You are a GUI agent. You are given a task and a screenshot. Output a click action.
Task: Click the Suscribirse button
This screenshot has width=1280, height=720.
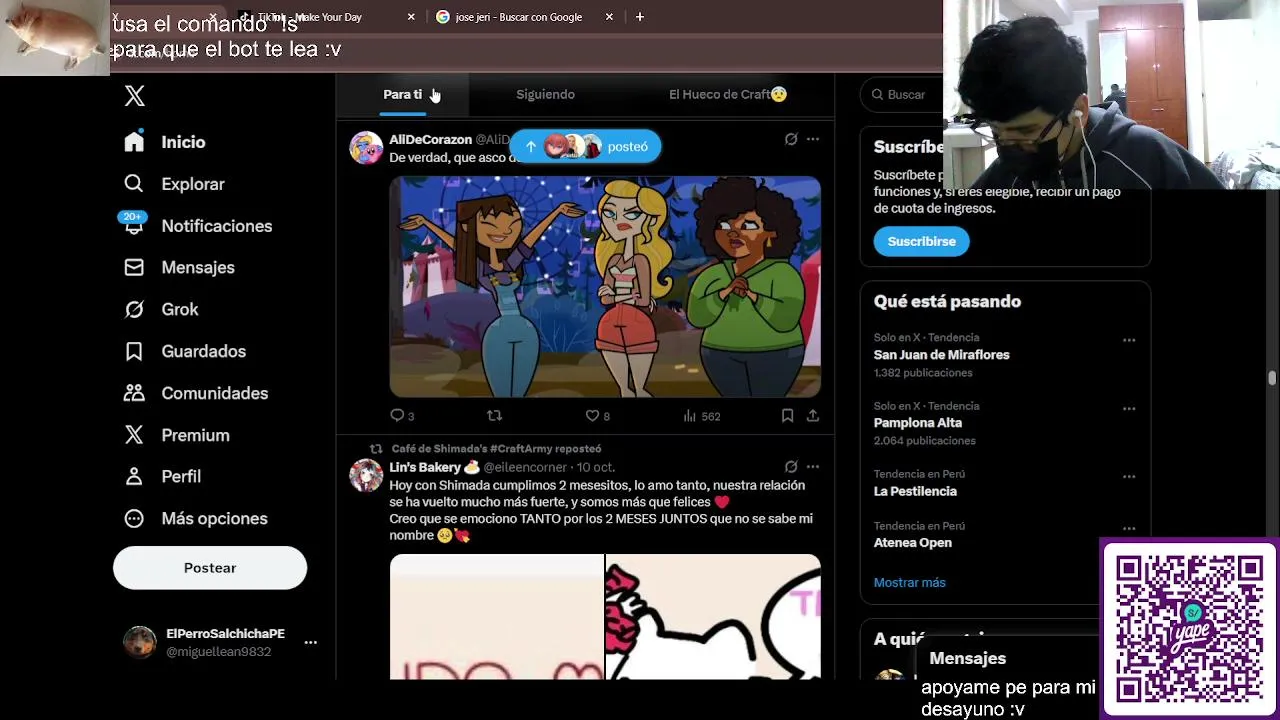click(x=921, y=241)
